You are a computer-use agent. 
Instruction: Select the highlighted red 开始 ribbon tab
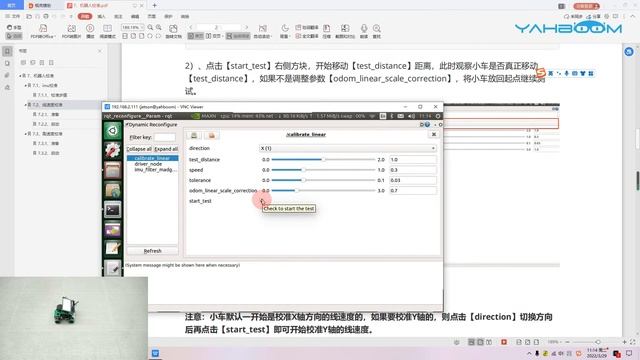coord(85,16)
